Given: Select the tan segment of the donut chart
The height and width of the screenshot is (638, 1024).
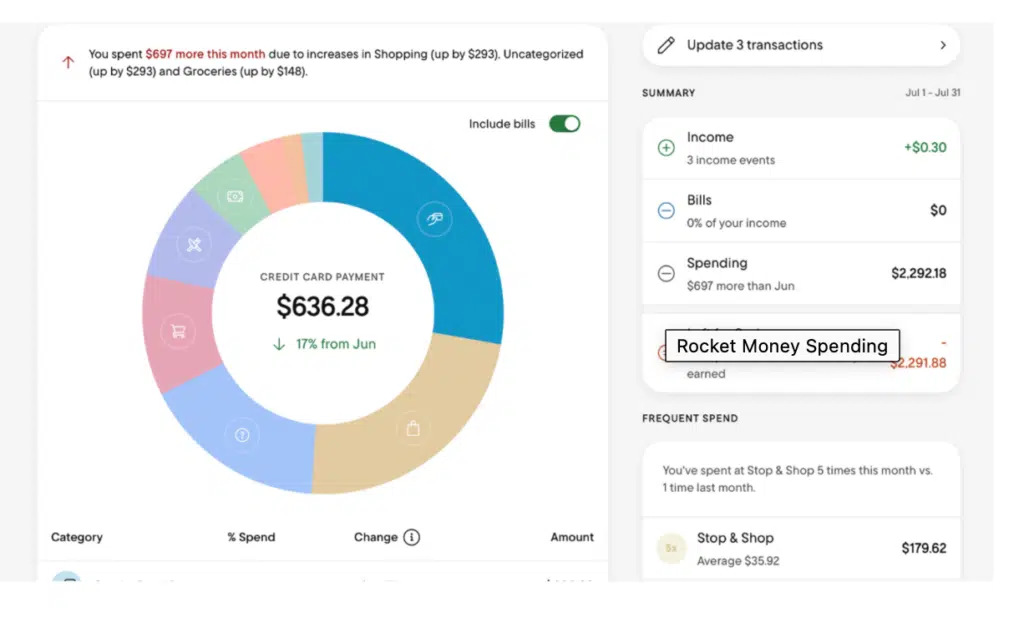Looking at the screenshot, I should click(x=430, y=410).
